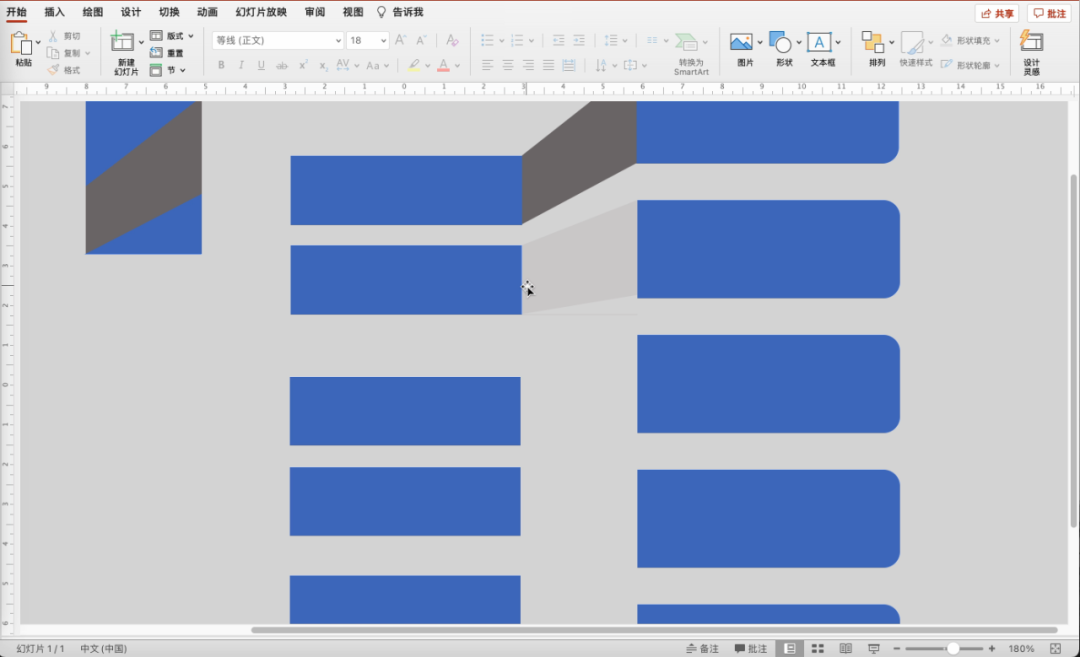Open the Design (设计) tab

click(x=131, y=12)
